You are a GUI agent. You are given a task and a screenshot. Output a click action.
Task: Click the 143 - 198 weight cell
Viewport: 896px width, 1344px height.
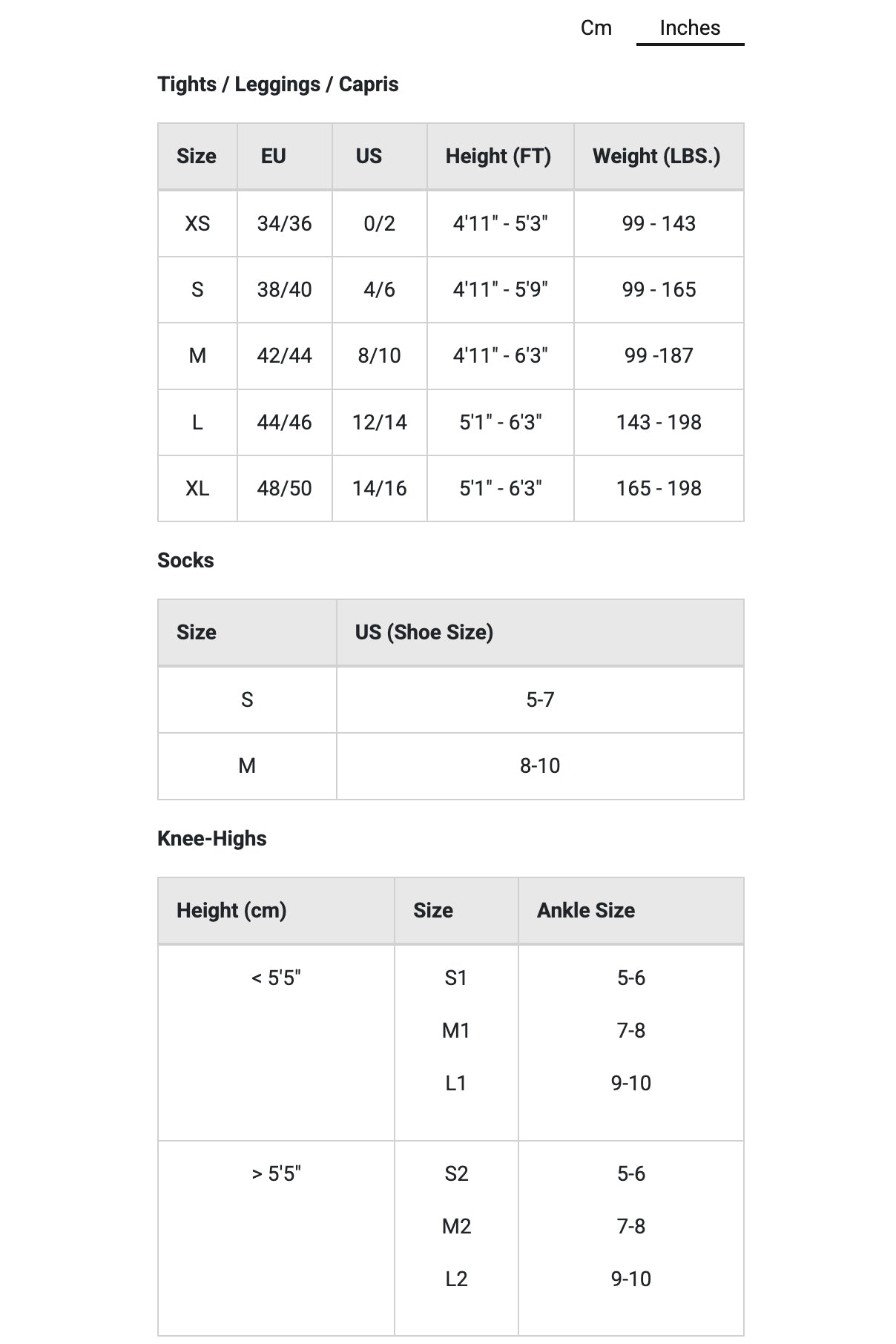[x=659, y=423]
